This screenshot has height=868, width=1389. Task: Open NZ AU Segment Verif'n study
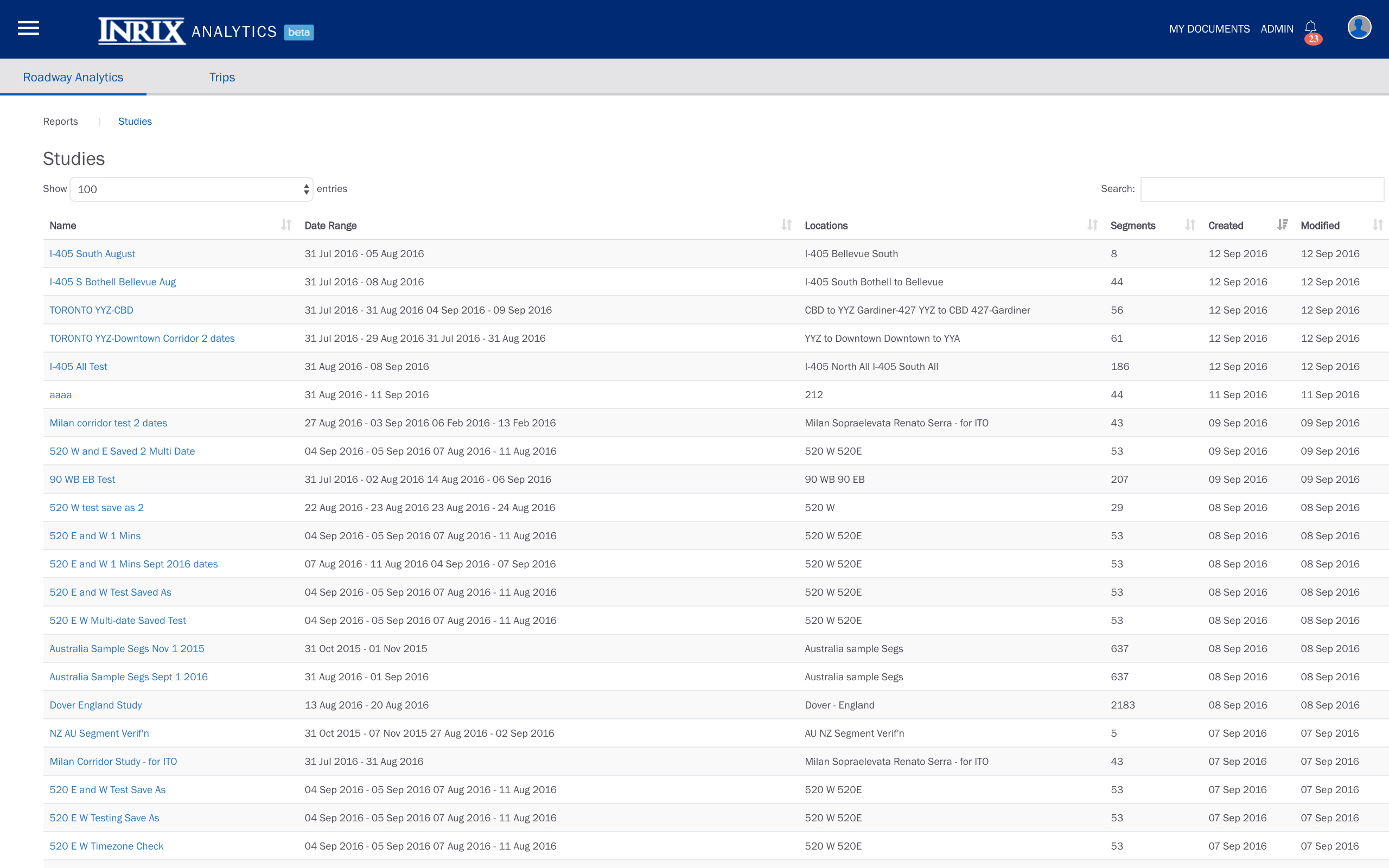click(99, 733)
